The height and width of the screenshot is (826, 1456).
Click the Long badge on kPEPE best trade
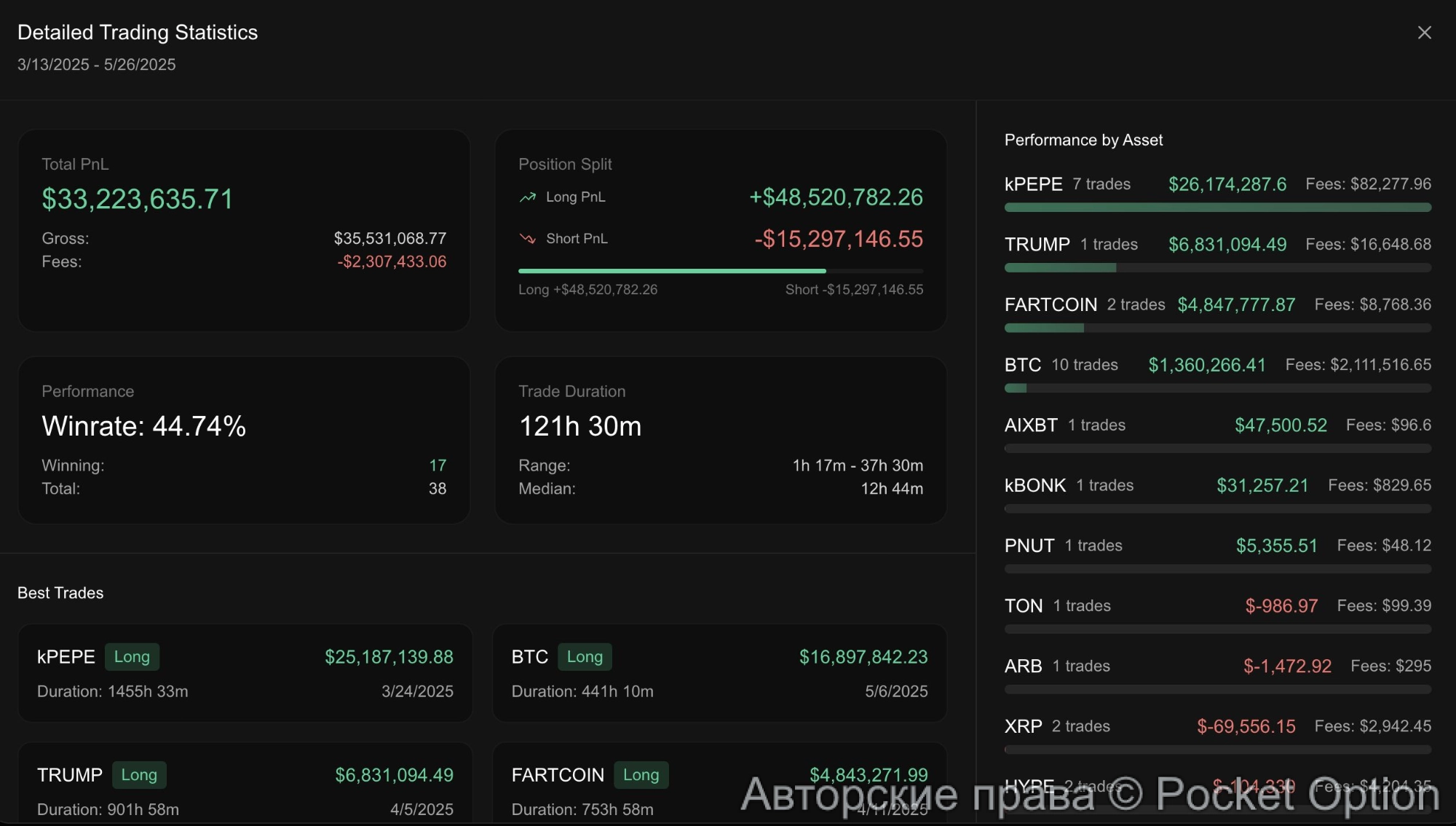[x=132, y=656]
